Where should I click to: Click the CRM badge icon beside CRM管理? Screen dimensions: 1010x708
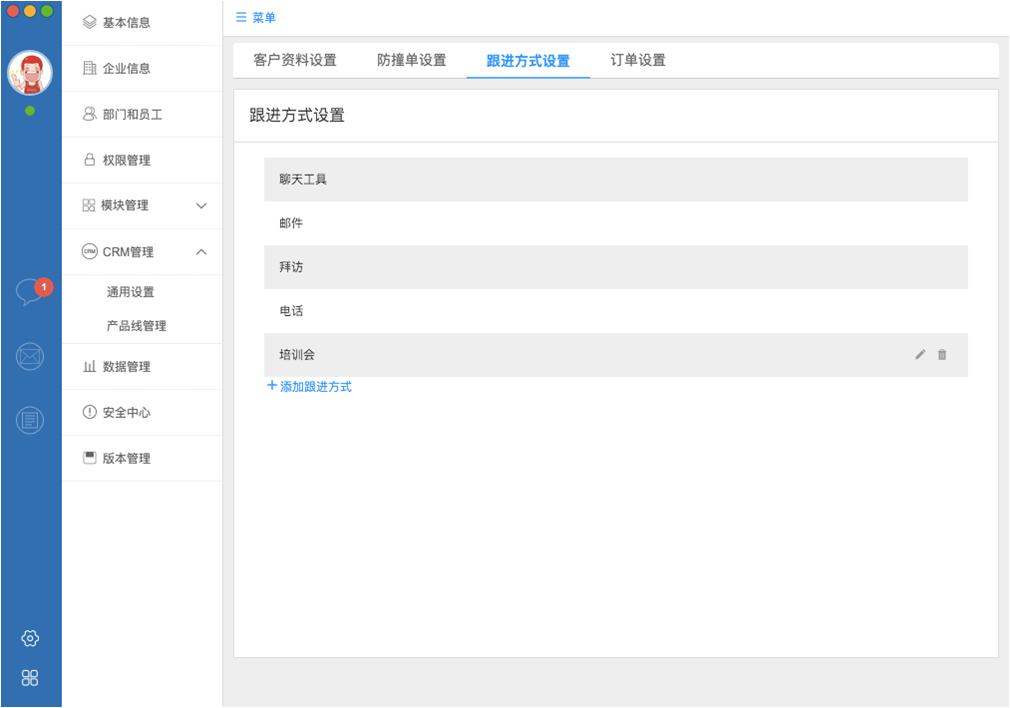[90, 251]
